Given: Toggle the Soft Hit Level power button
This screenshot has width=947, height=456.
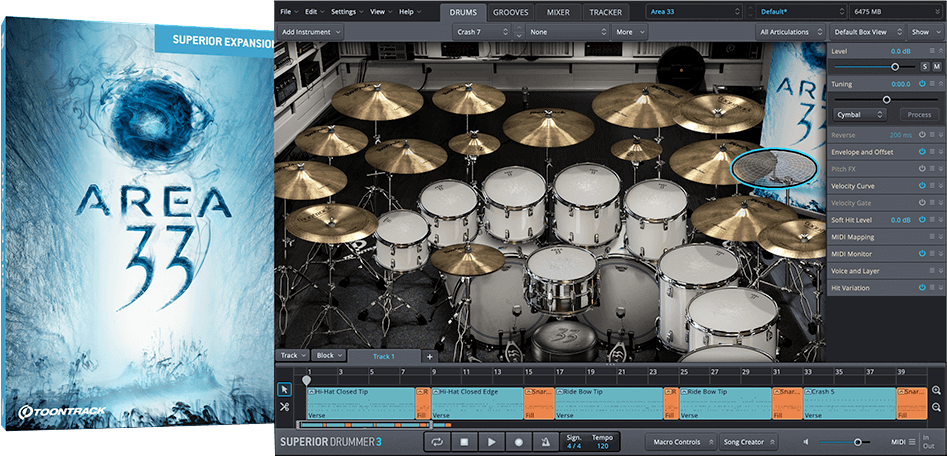Looking at the screenshot, I should [922, 220].
